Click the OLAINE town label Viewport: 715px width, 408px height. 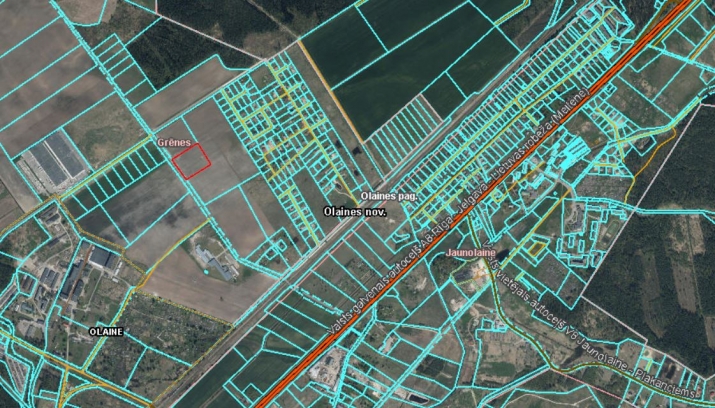click(106, 332)
